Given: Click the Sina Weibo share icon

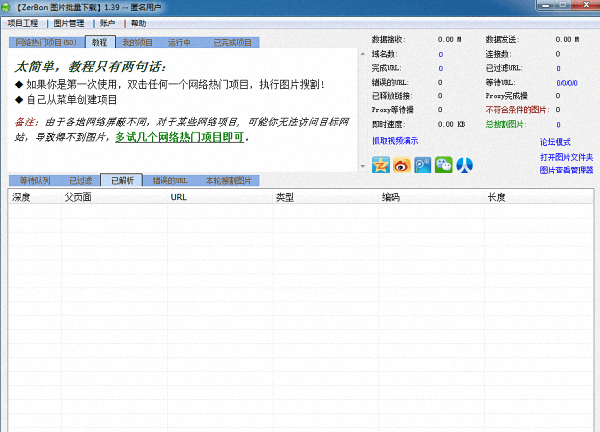Looking at the screenshot, I should point(401,166).
